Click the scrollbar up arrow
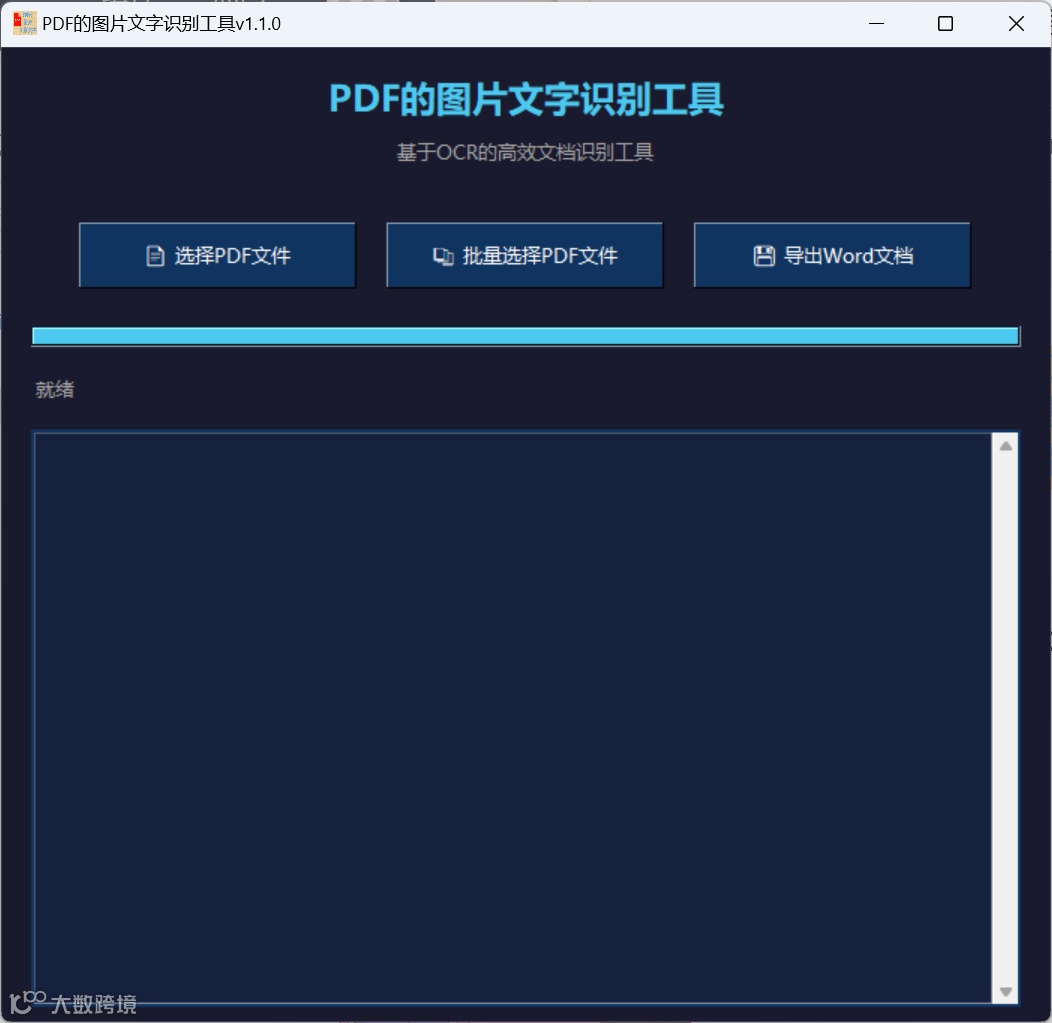 click(x=1007, y=444)
